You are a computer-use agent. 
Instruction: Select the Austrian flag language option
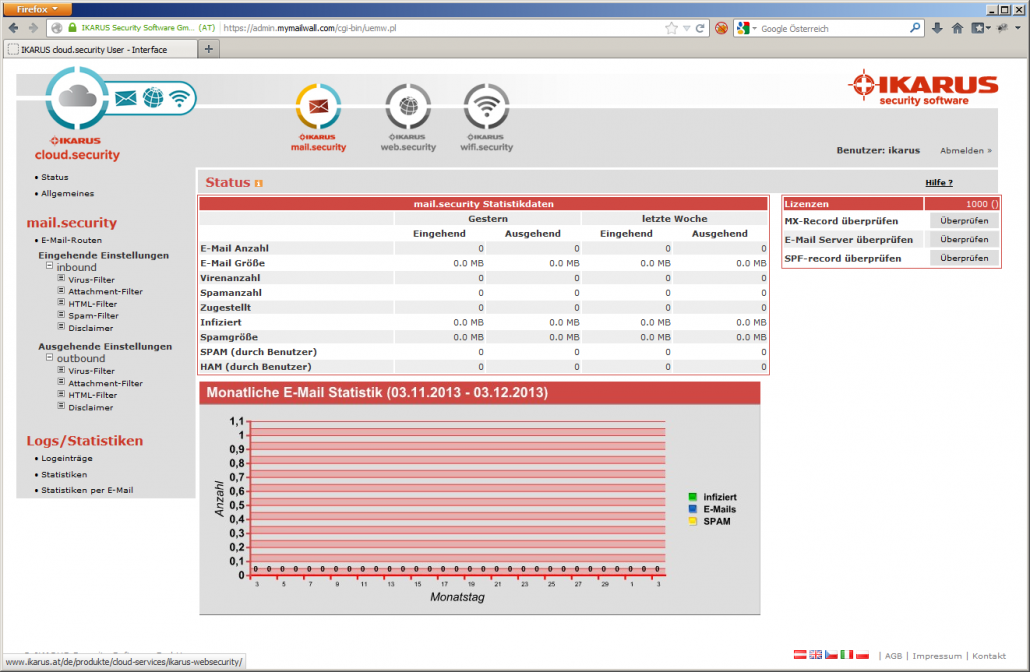click(799, 655)
